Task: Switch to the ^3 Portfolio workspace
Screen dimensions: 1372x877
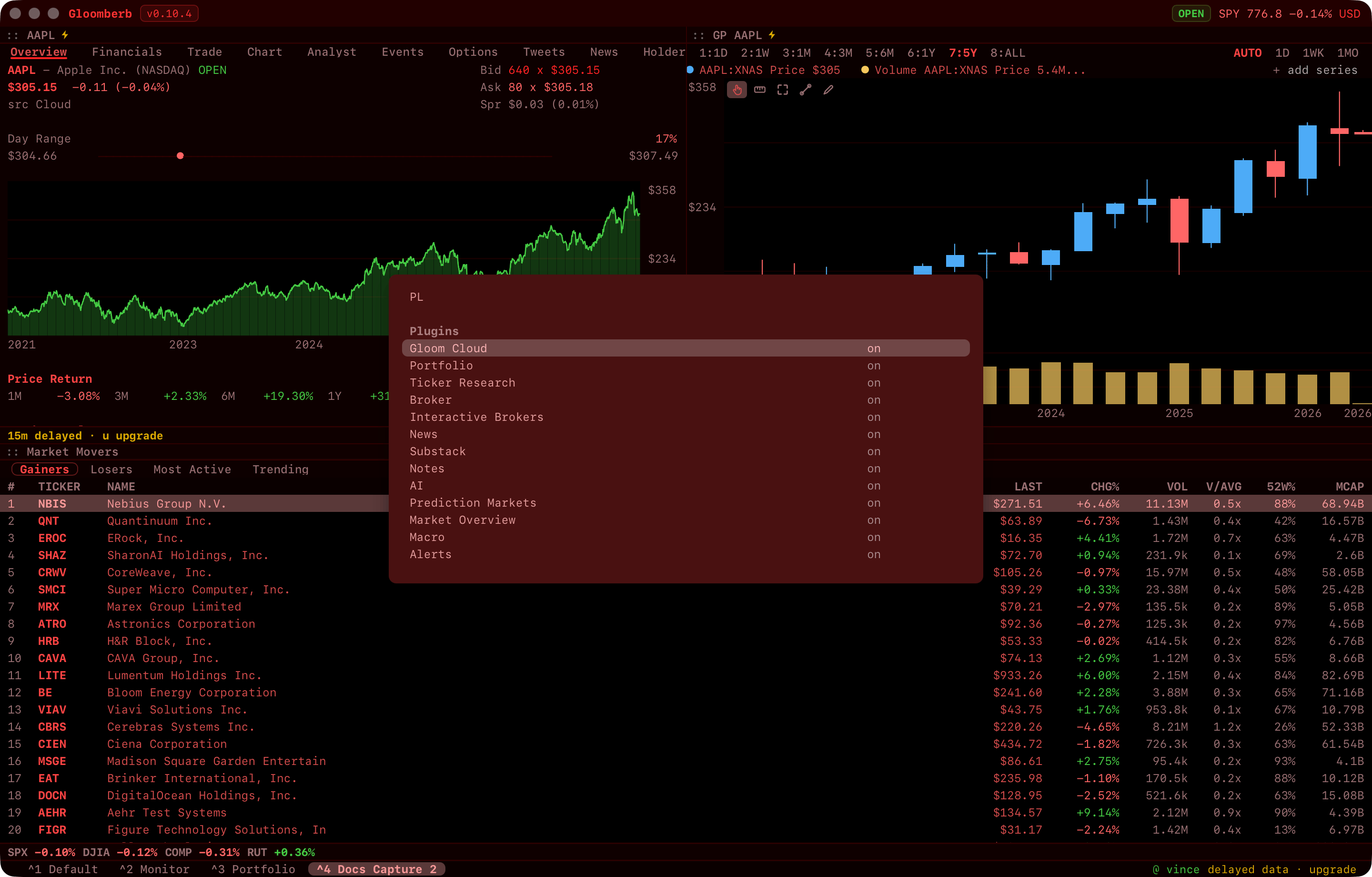Action: pos(253,869)
